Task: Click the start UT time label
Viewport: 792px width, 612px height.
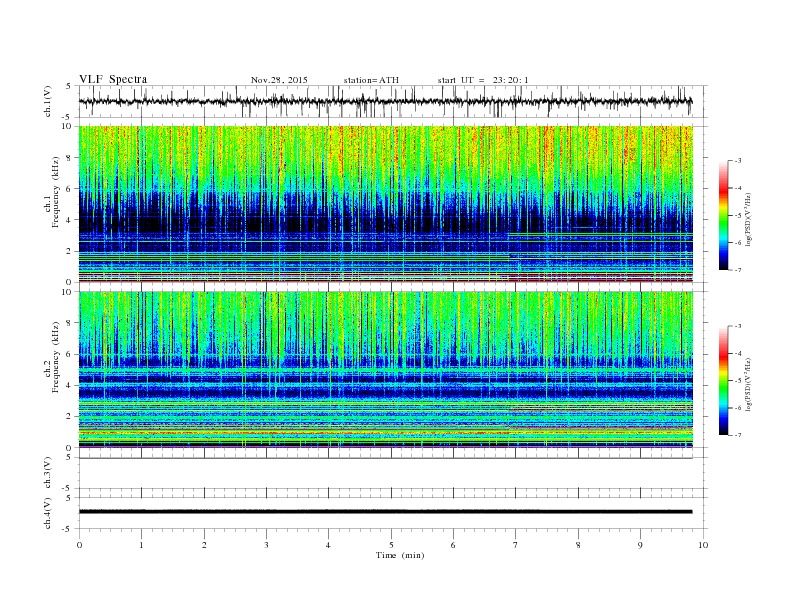Action: [x=483, y=80]
